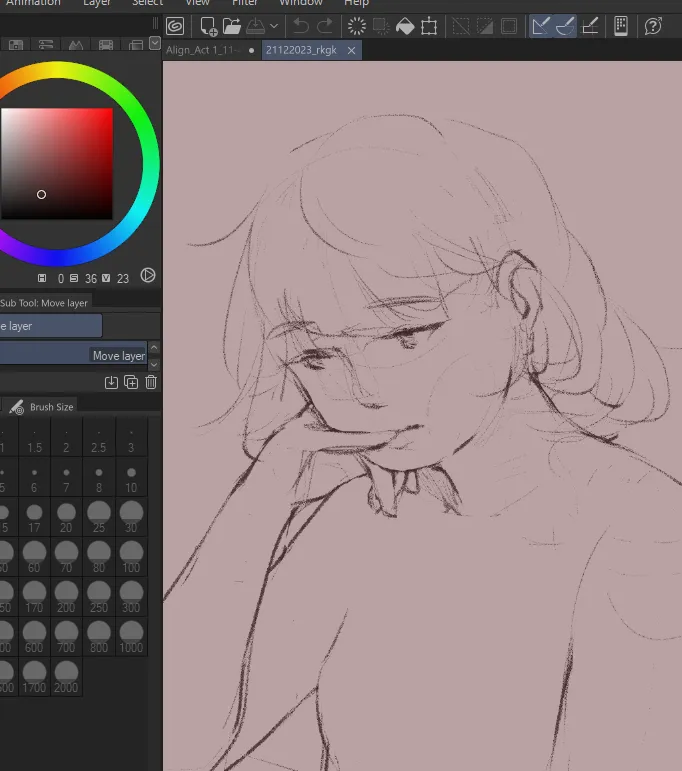The image size is (682, 771).
Task: Open the Filter menu
Action: (245, 3)
